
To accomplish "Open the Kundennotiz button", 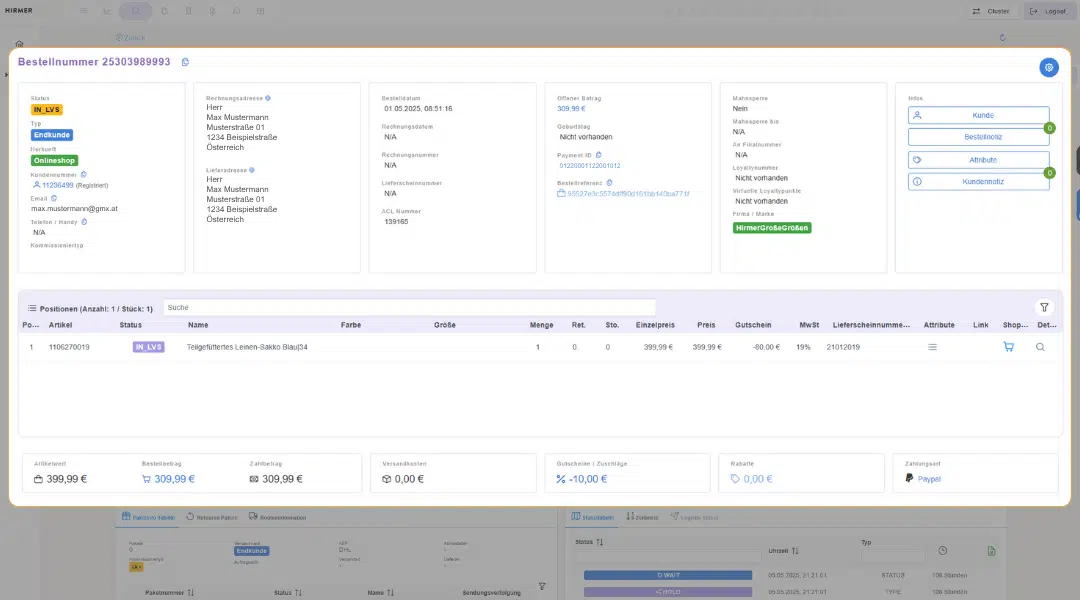I will tap(978, 182).
